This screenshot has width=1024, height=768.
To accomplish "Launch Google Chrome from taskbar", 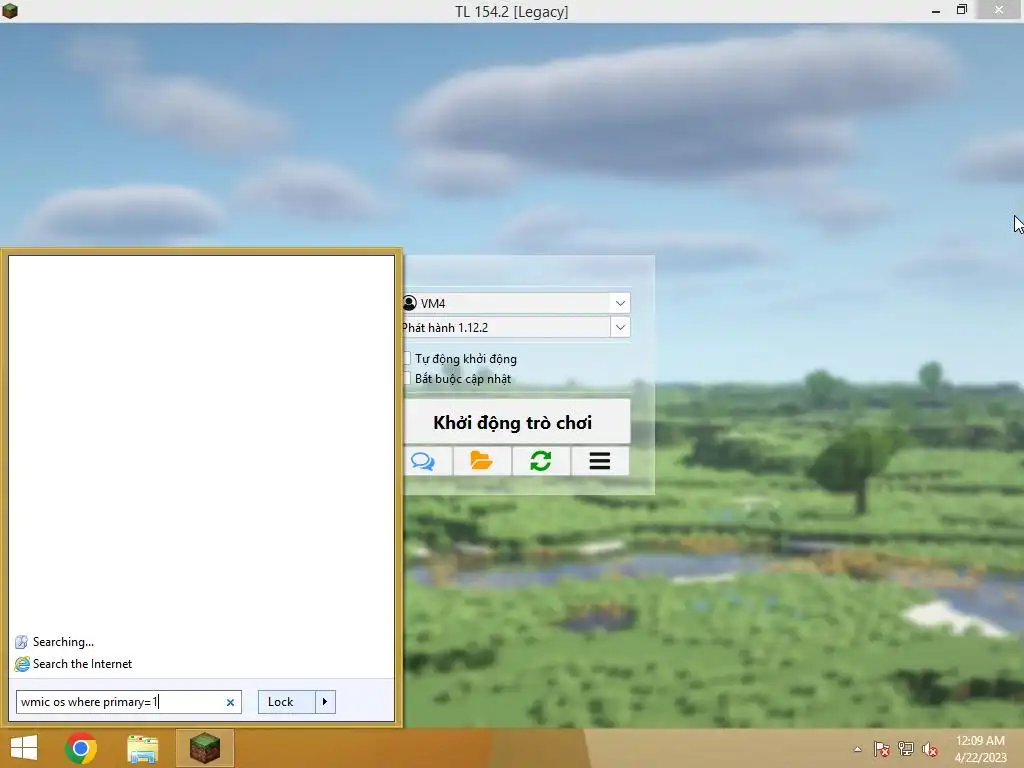I will click(81, 748).
